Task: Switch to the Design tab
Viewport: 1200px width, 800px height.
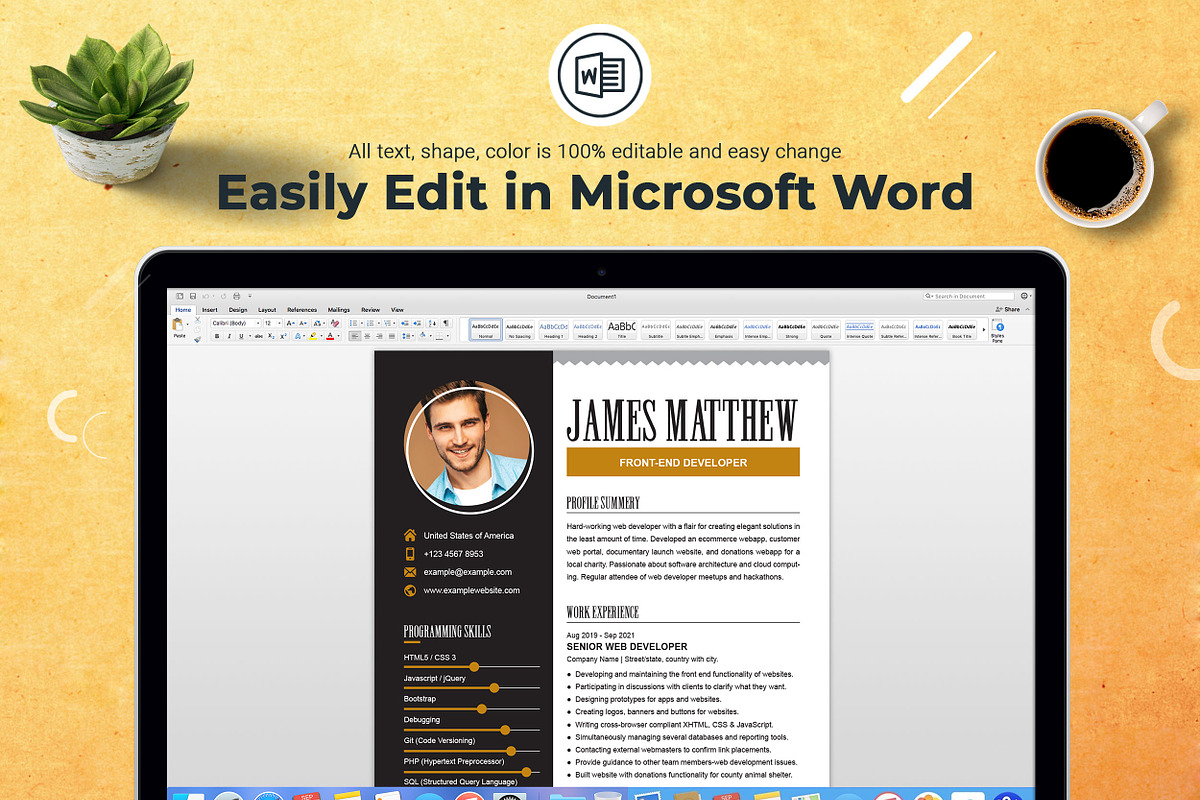Action: [x=238, y=310]
